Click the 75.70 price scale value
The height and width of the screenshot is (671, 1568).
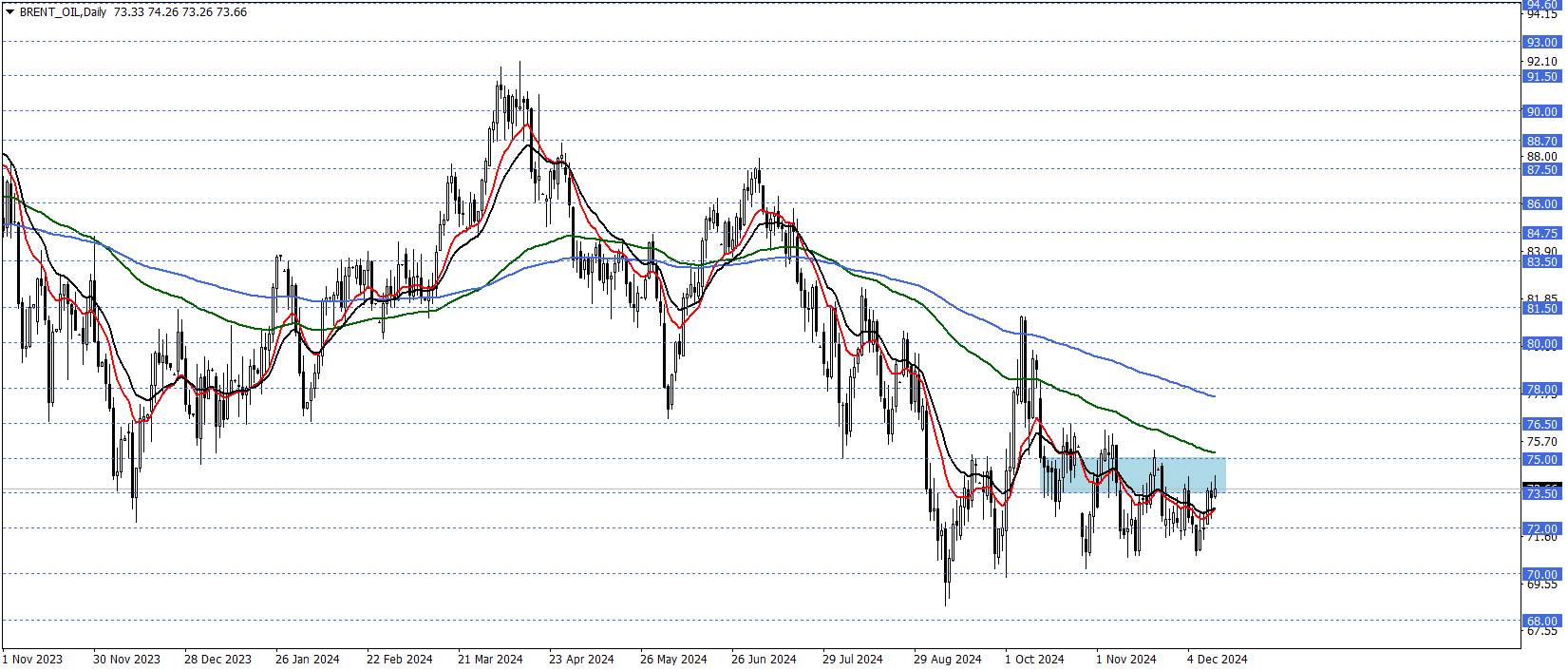(x=1542, y=442)
